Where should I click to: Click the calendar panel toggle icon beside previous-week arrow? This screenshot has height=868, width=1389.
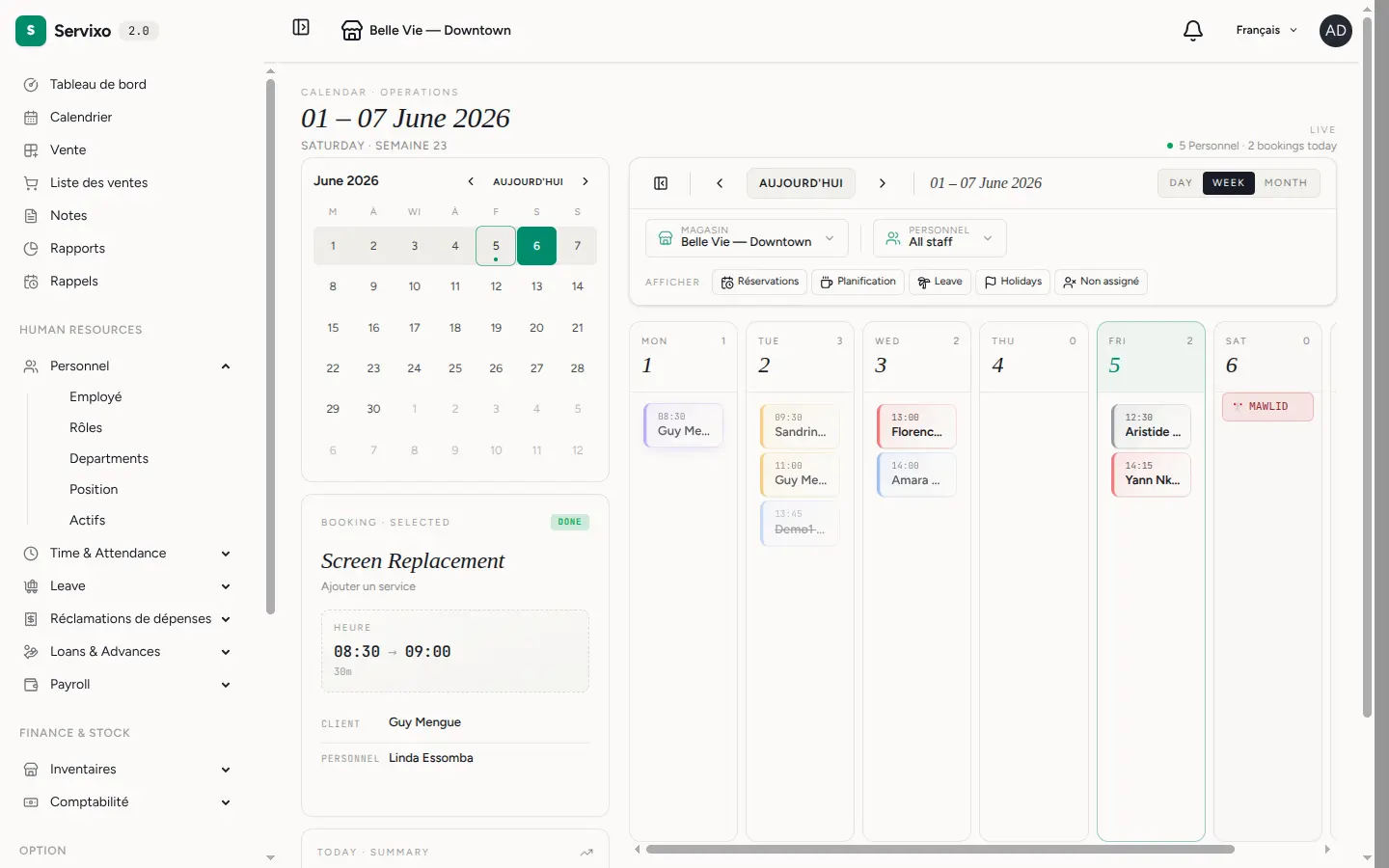[661, 183]
